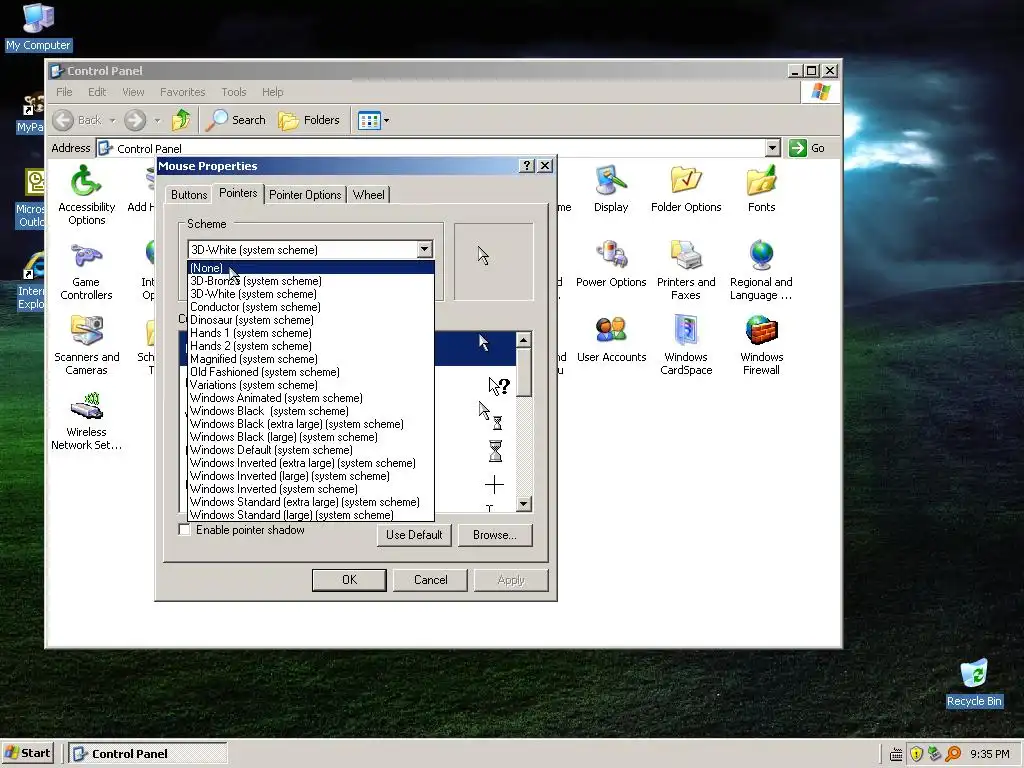
Task: Enable pointer shadow checkbox
Action: (x=185, y=530)
